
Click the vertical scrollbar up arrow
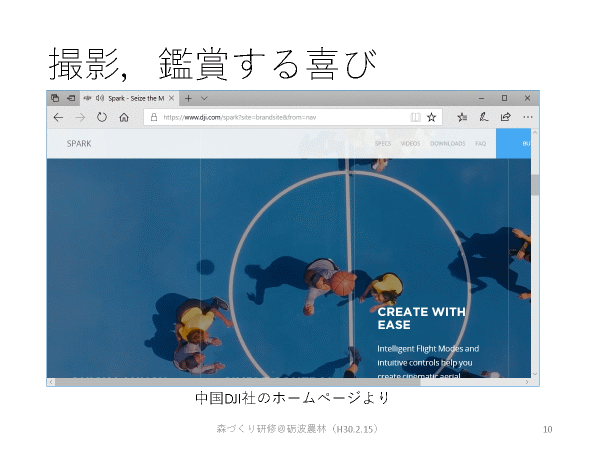coord(535,132)
